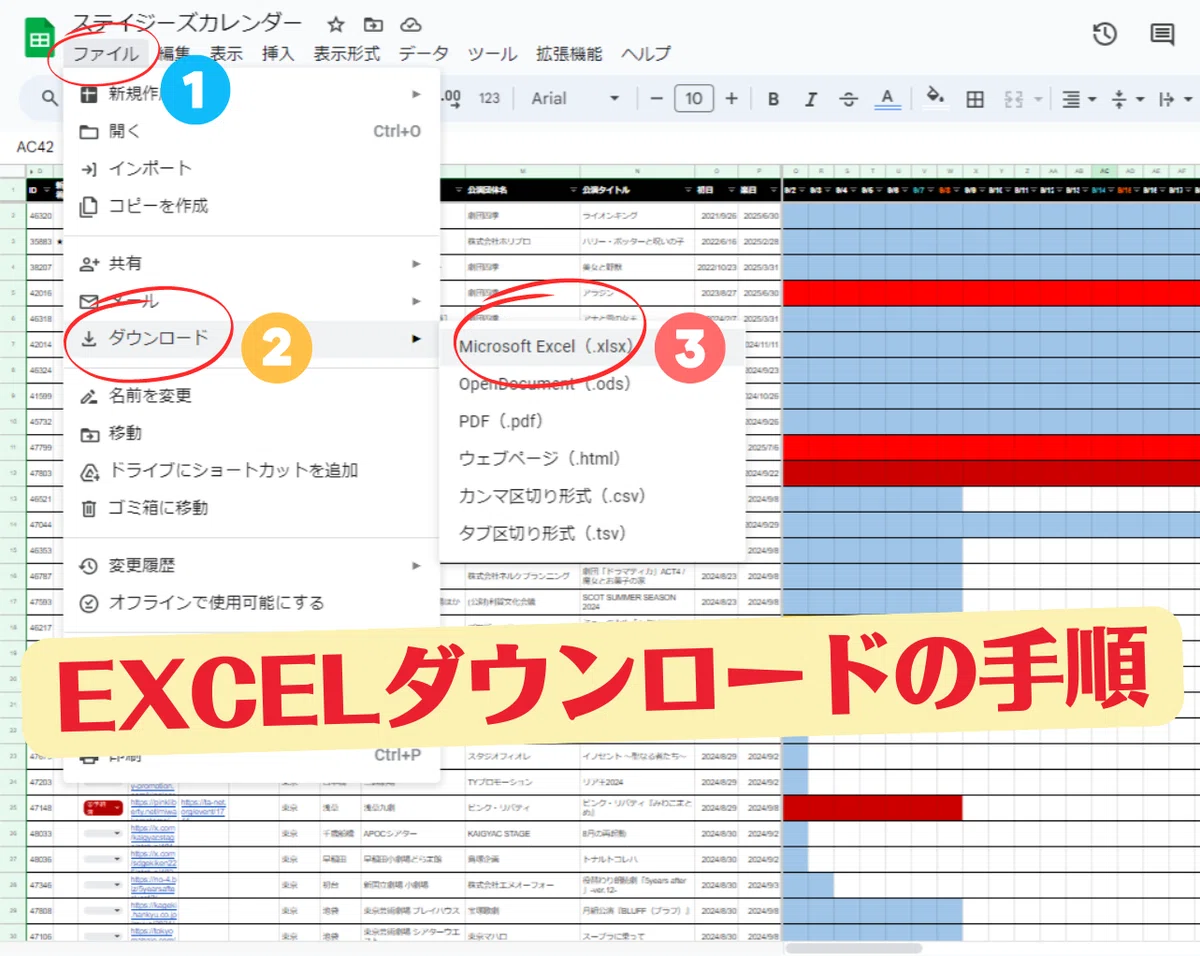The height and width of the screenshot is (956, 1200).
Task: Open the pinklib link in row 47148
Action: [x=152, y=807]
